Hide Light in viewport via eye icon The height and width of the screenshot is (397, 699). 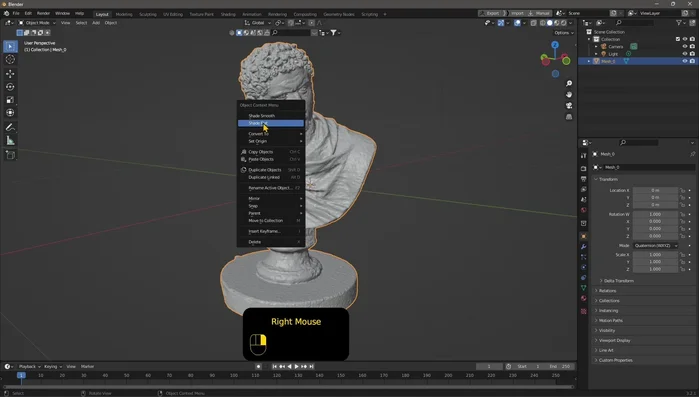point(685,54)
